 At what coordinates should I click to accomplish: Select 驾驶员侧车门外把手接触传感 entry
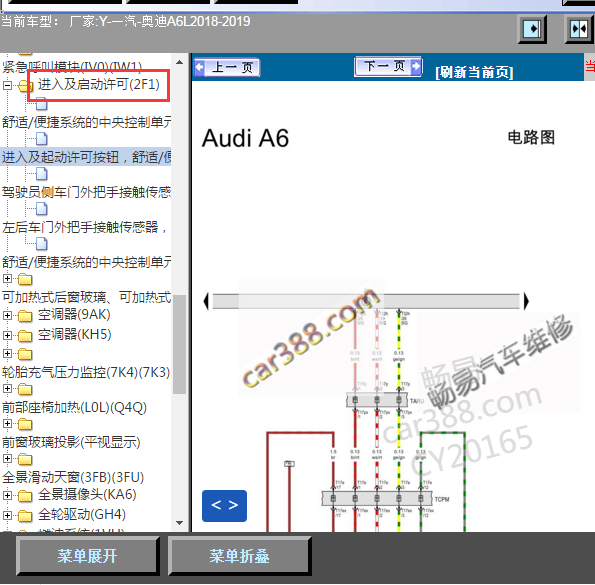point(87,192)
